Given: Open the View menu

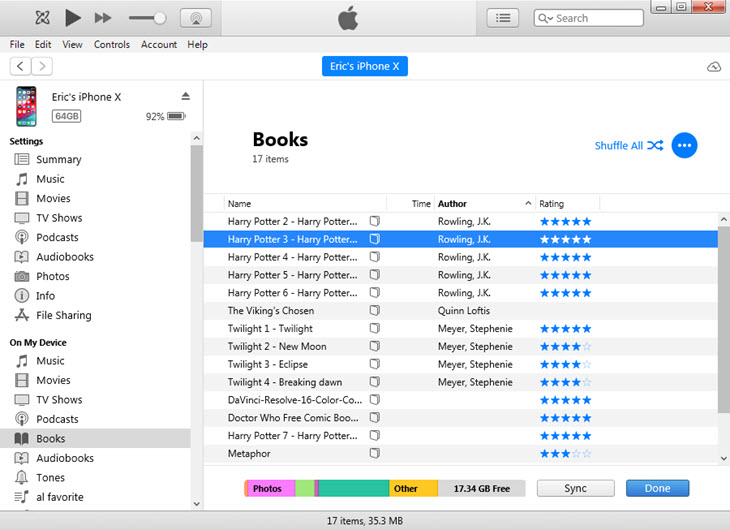Looking at the screenshot, I should 72,45.
